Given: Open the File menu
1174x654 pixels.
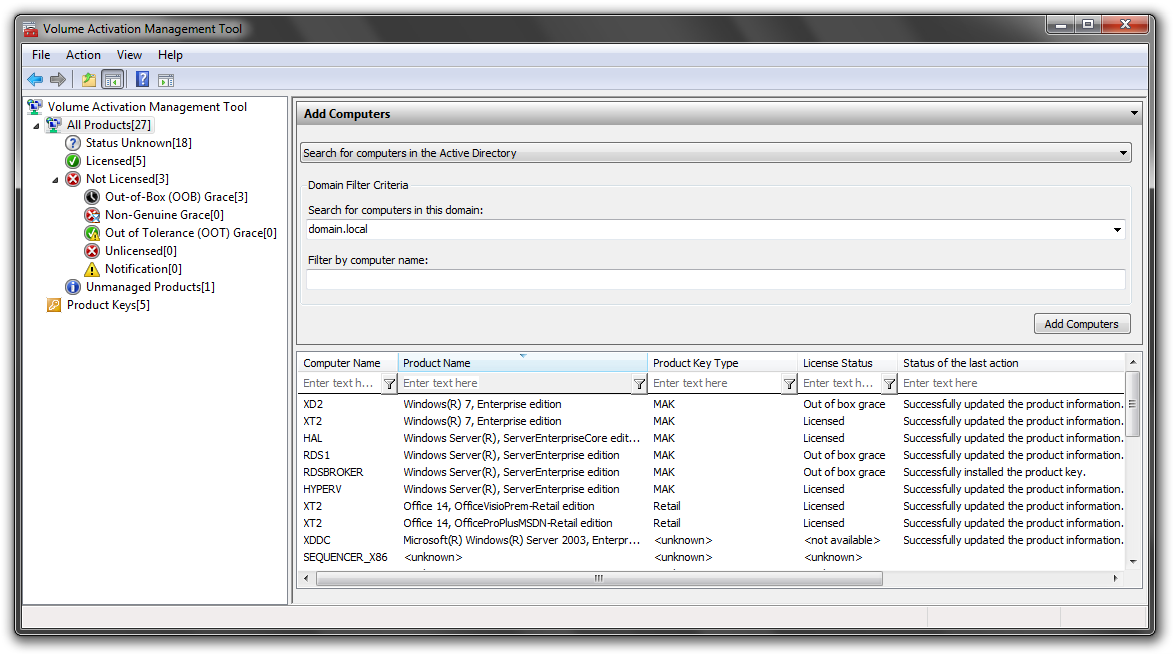Looking at the screenshot, I should 41,55.
